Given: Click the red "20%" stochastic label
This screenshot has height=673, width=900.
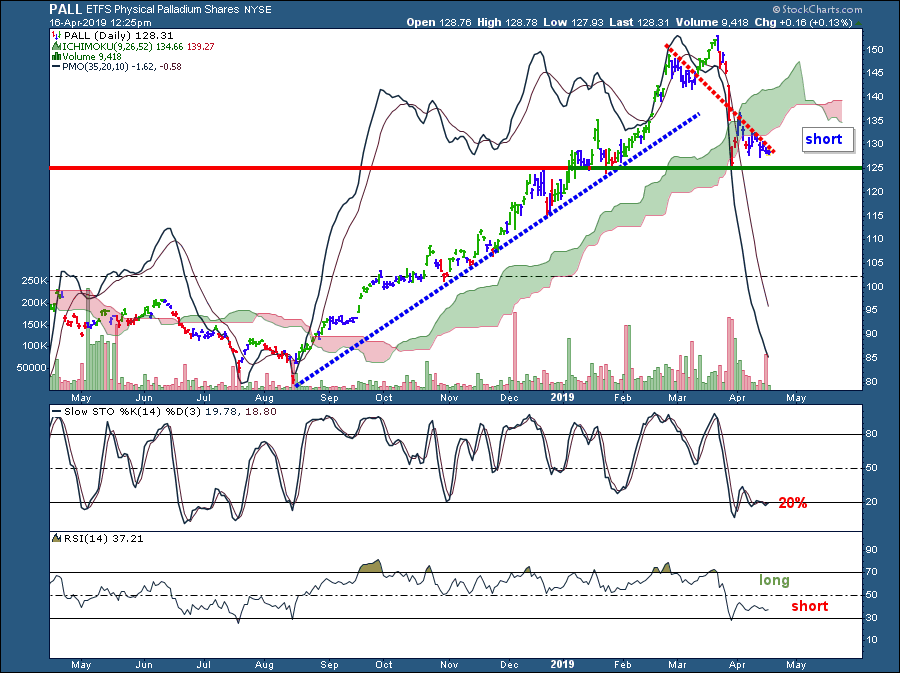Looking at the screenshot, I should [793, 503].
